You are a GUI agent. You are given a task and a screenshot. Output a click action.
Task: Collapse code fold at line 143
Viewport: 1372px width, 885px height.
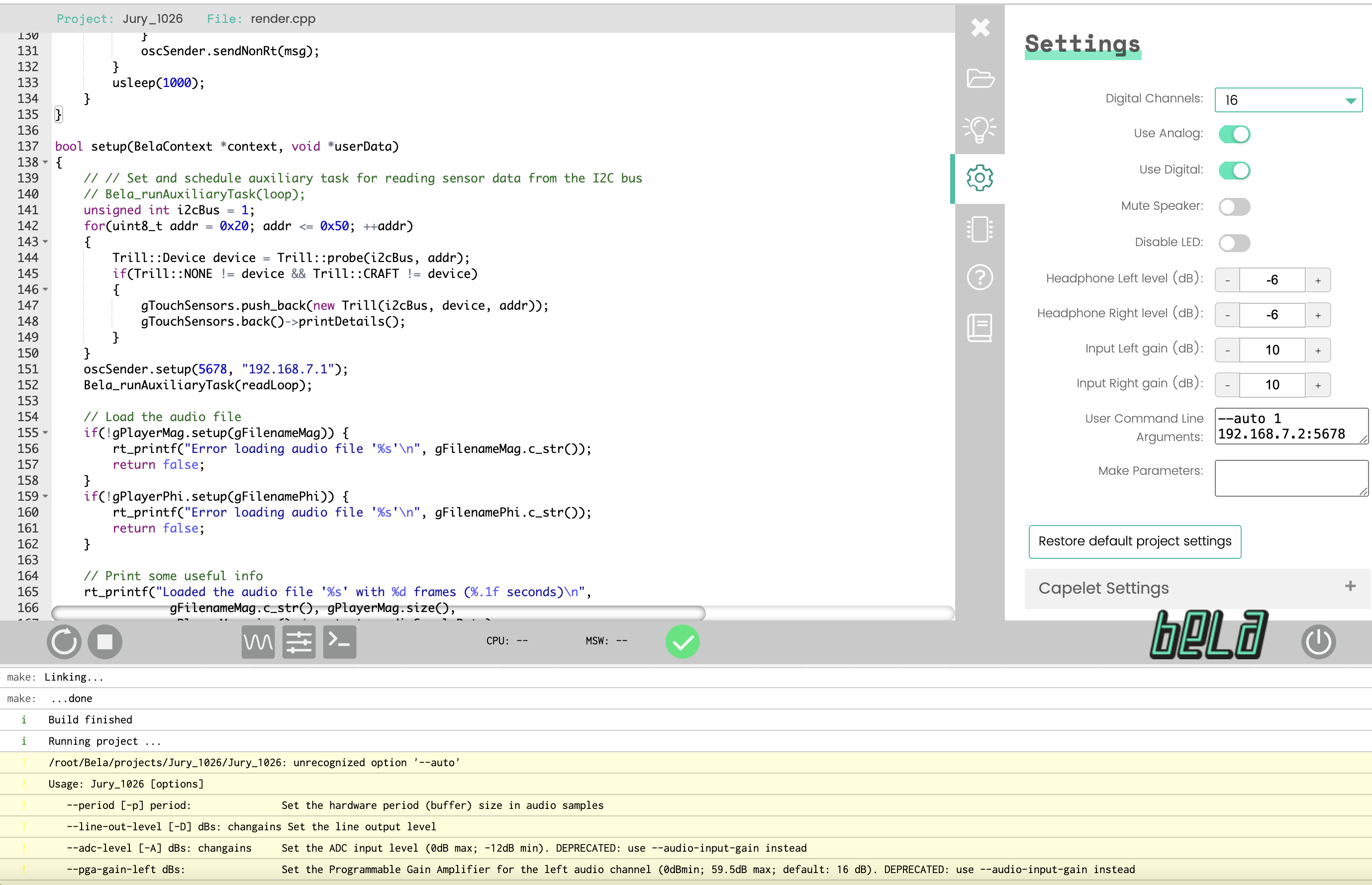pos(45,242)
